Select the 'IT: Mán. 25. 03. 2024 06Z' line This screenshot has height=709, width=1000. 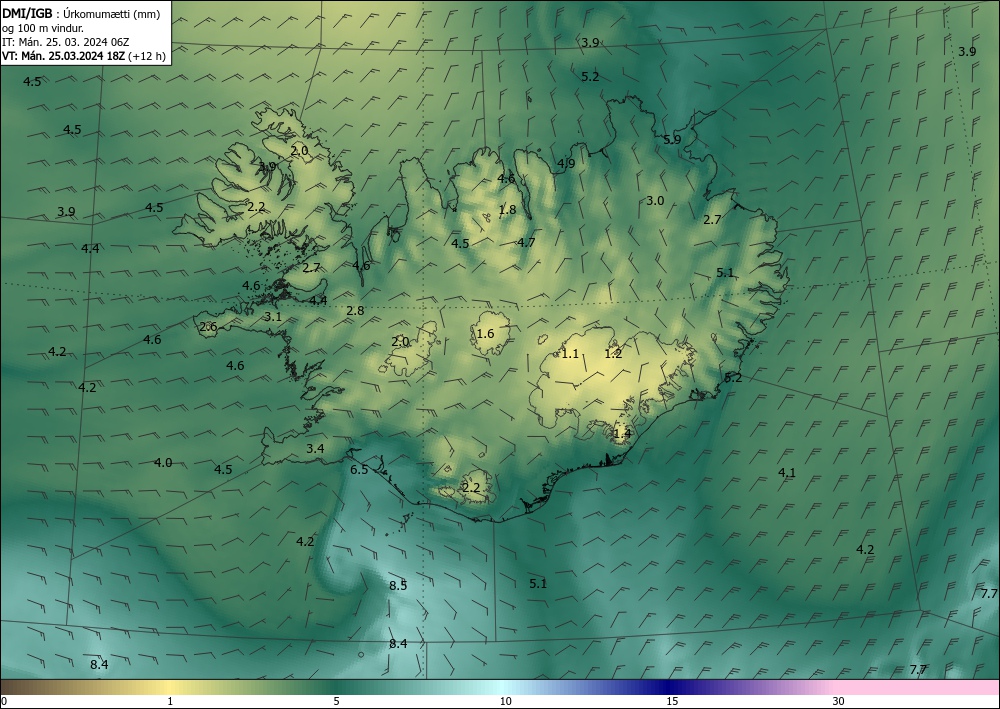pos(66,42)
